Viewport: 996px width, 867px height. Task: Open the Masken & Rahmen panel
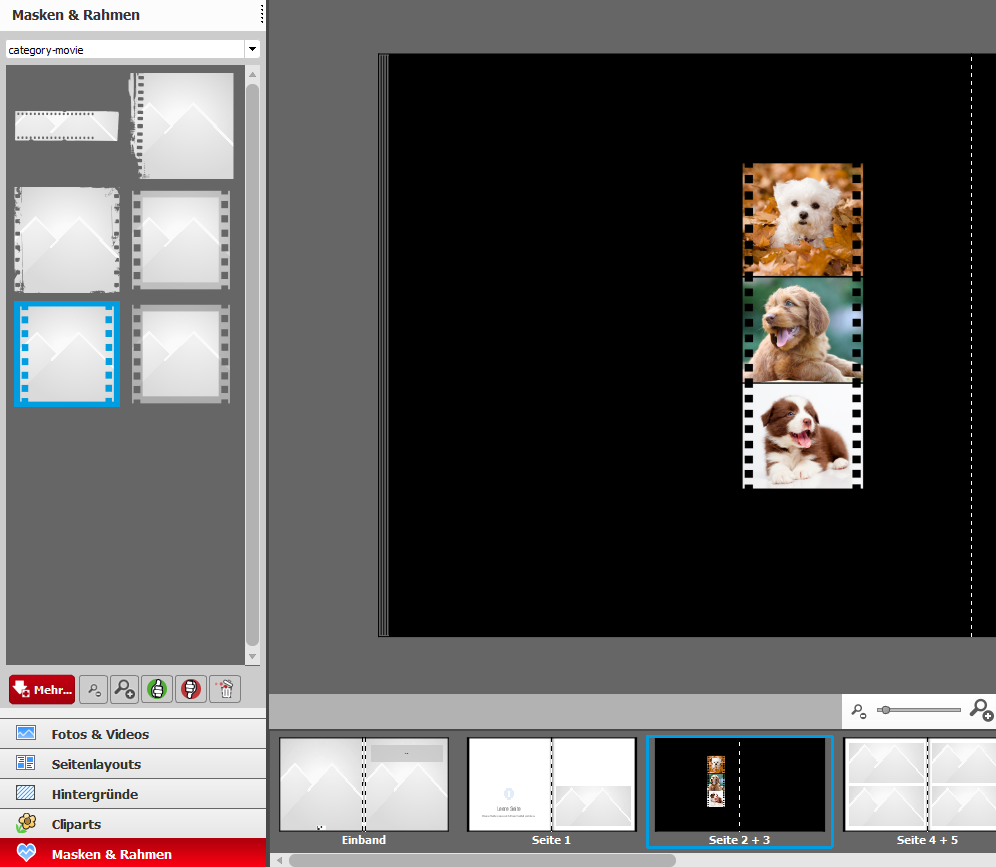(x=133, y=854)
